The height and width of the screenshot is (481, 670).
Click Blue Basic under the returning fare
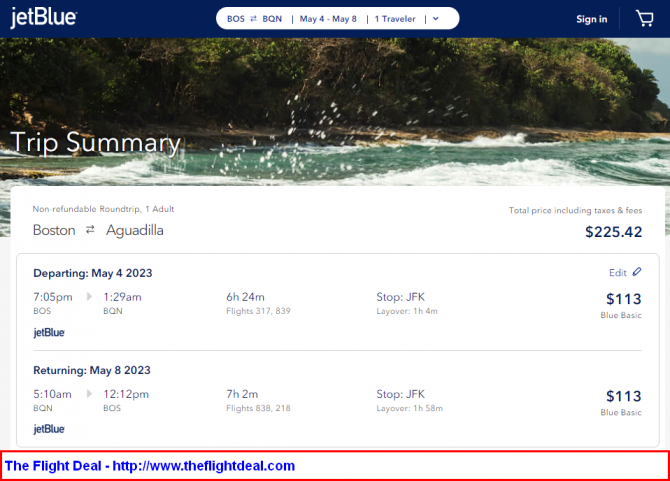pyautogui.click(x=621, y=412)
